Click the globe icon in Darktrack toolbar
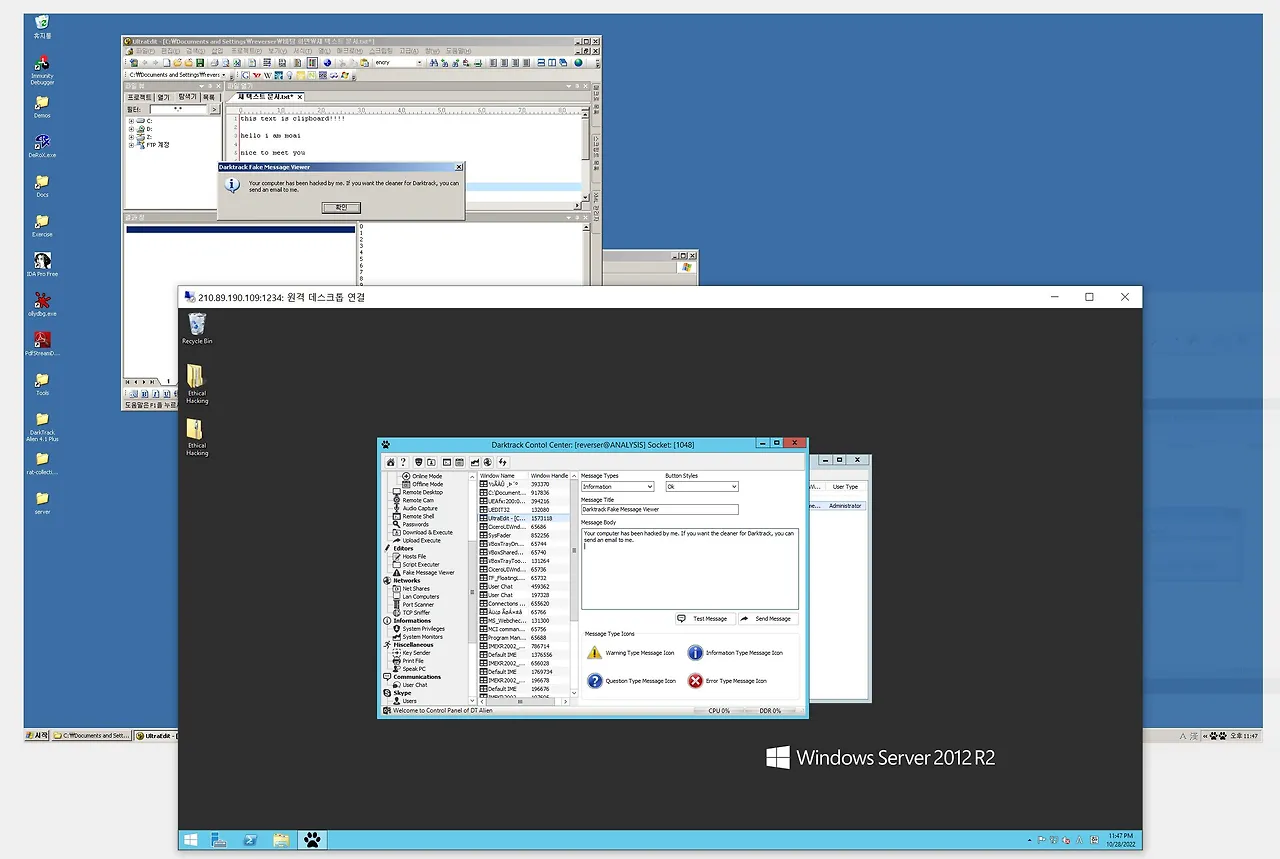Image resolution: width=1280 pixels, height=859 pixels. pyautogui.click(x=487, y=462)
